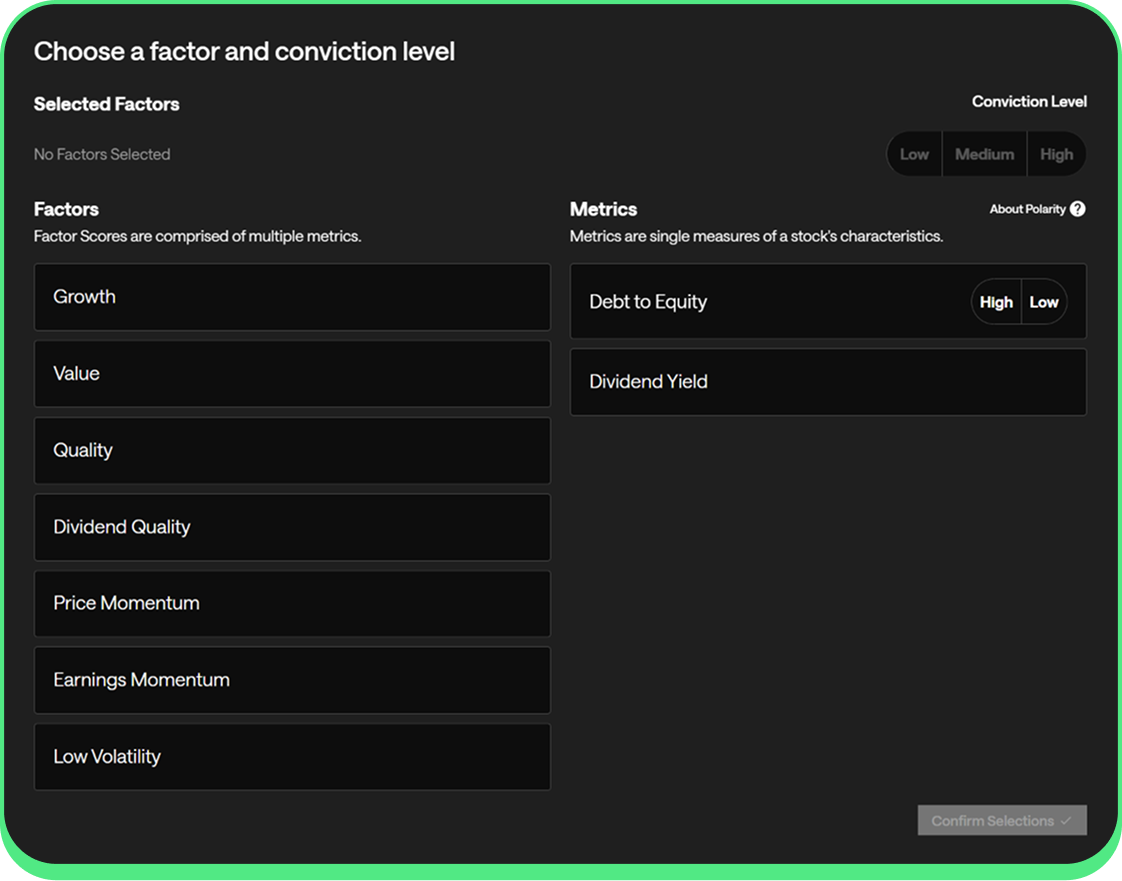Set Conviction Level to High
This screenshot has width=1122, height=881.
(x=1056, y=154)
